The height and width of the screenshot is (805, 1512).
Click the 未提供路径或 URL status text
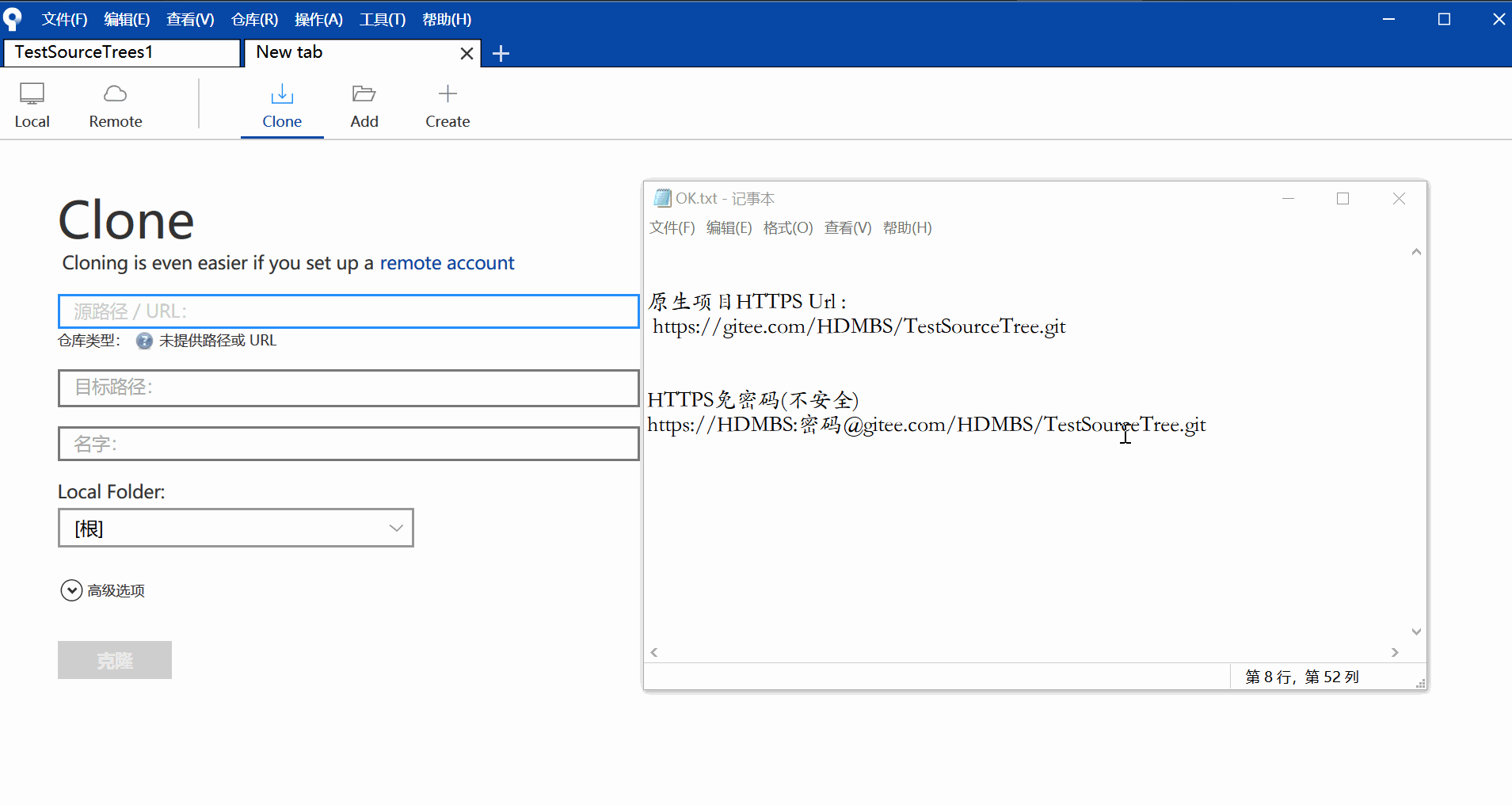218,341
